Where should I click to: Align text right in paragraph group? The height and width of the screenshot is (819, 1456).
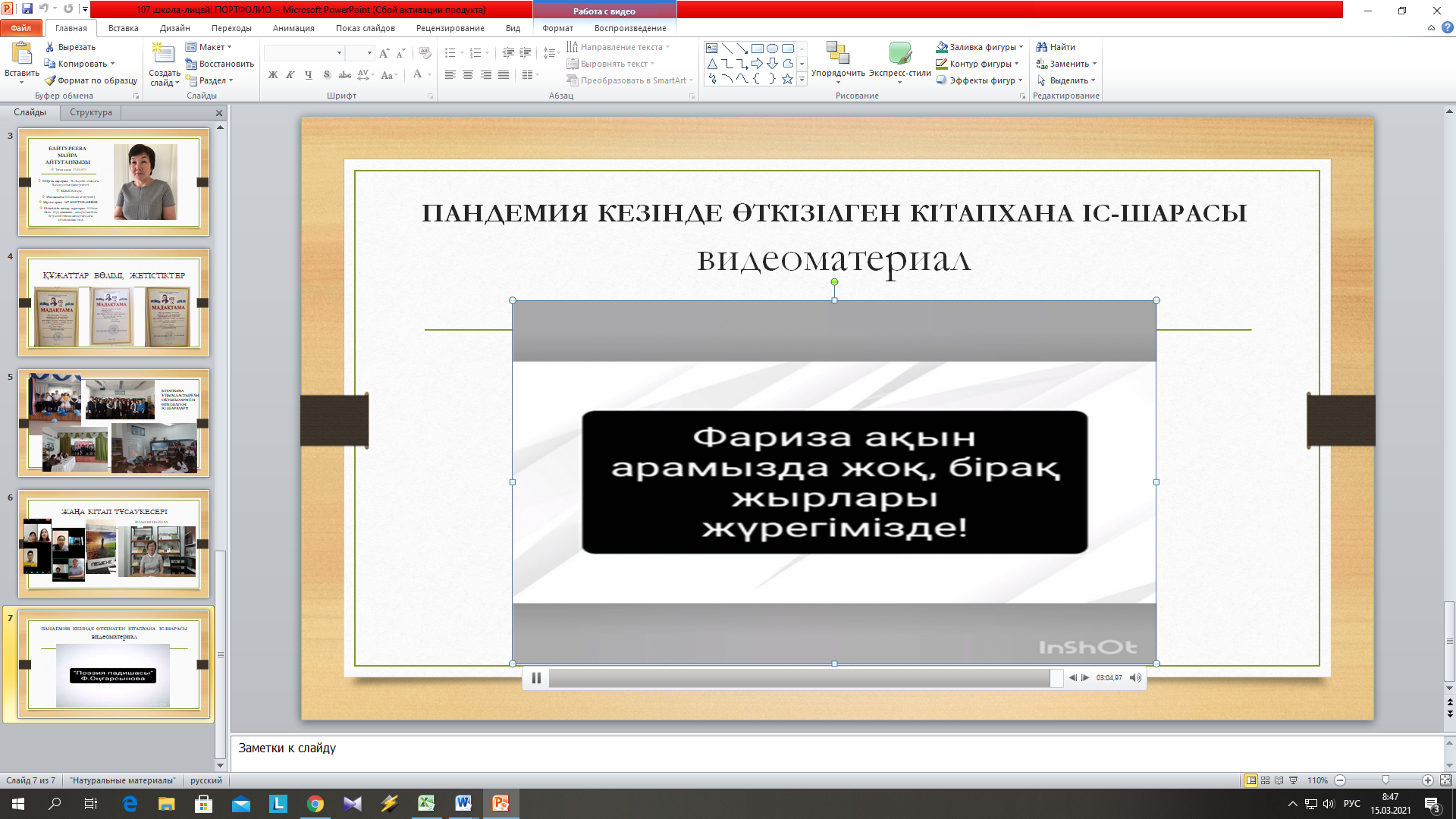coord(485,75)
